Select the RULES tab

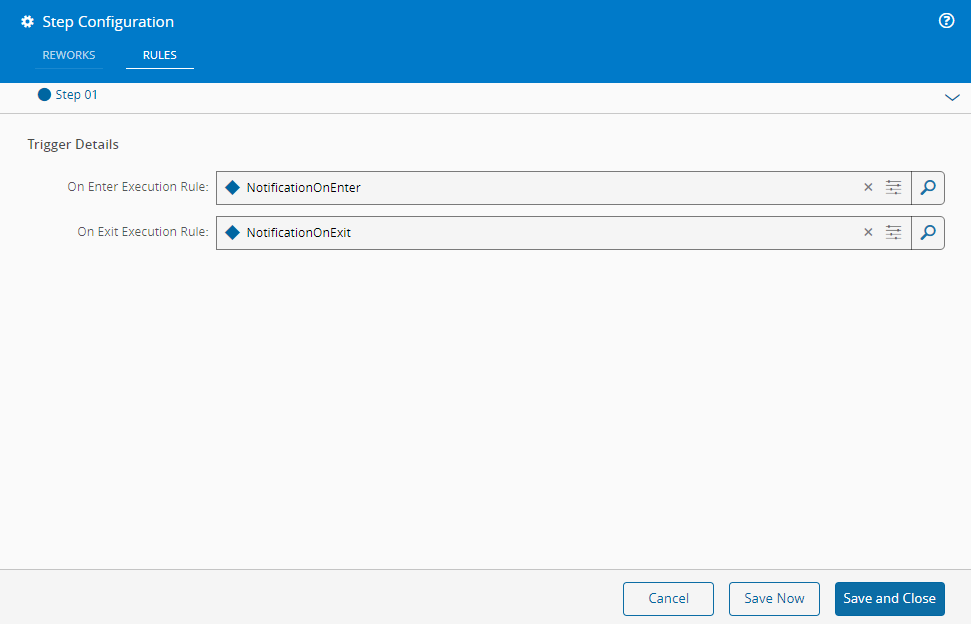coord(160,55)
